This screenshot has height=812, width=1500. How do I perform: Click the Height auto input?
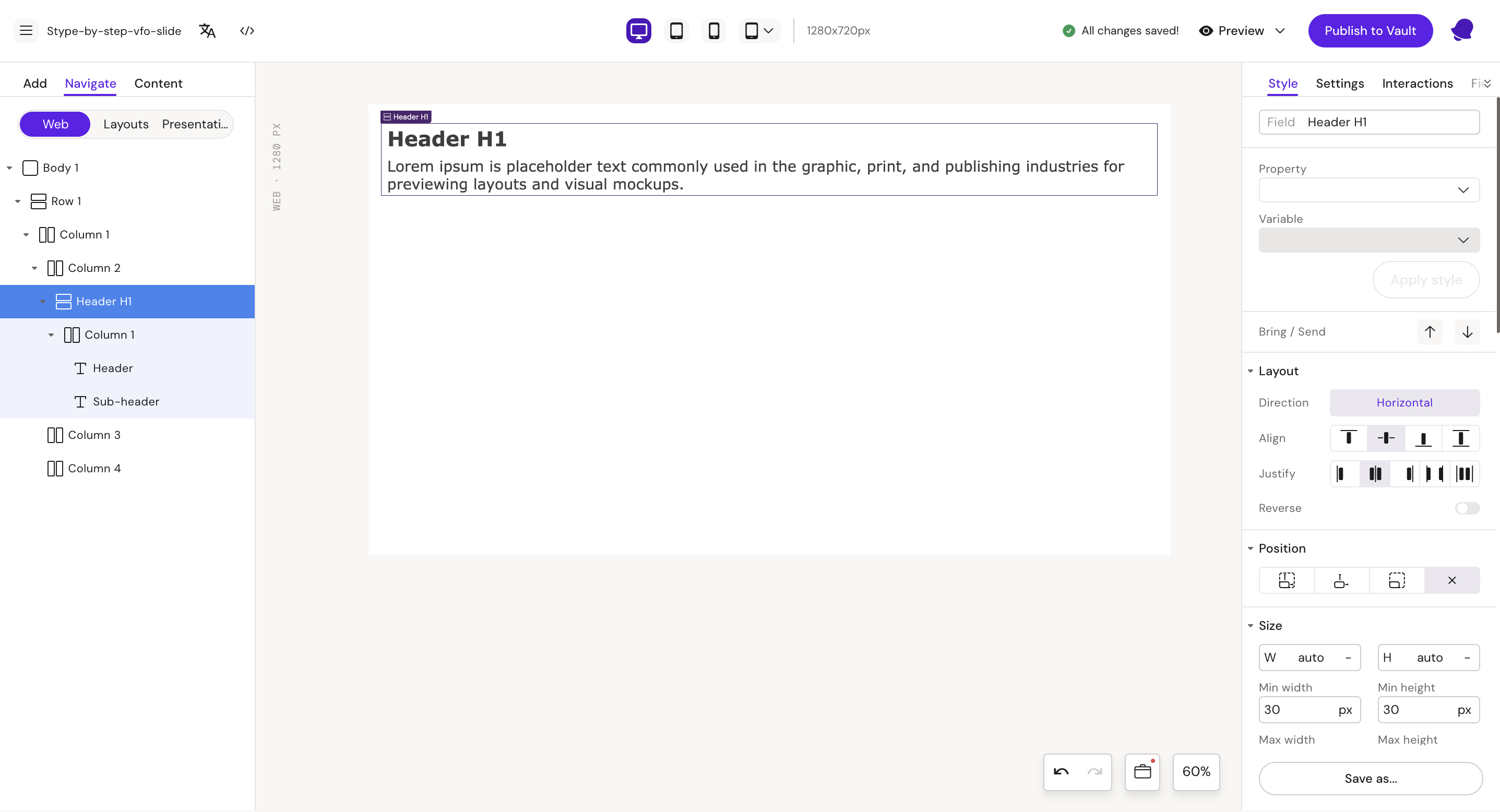[x=1428, y=658]
